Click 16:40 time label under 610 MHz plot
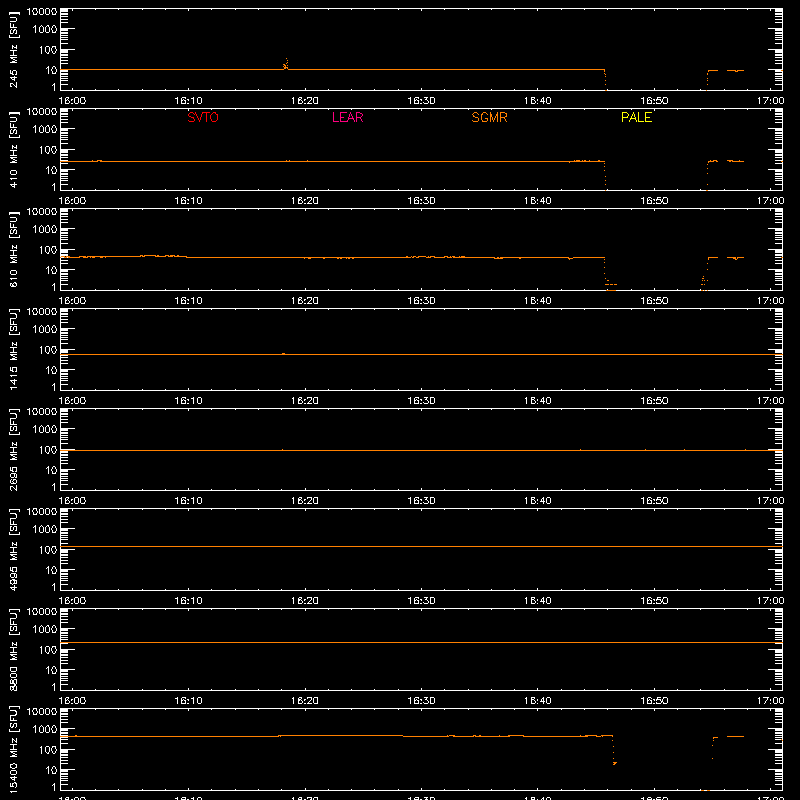Viewport: 800px width, 800px height. (x=538, y=301)
